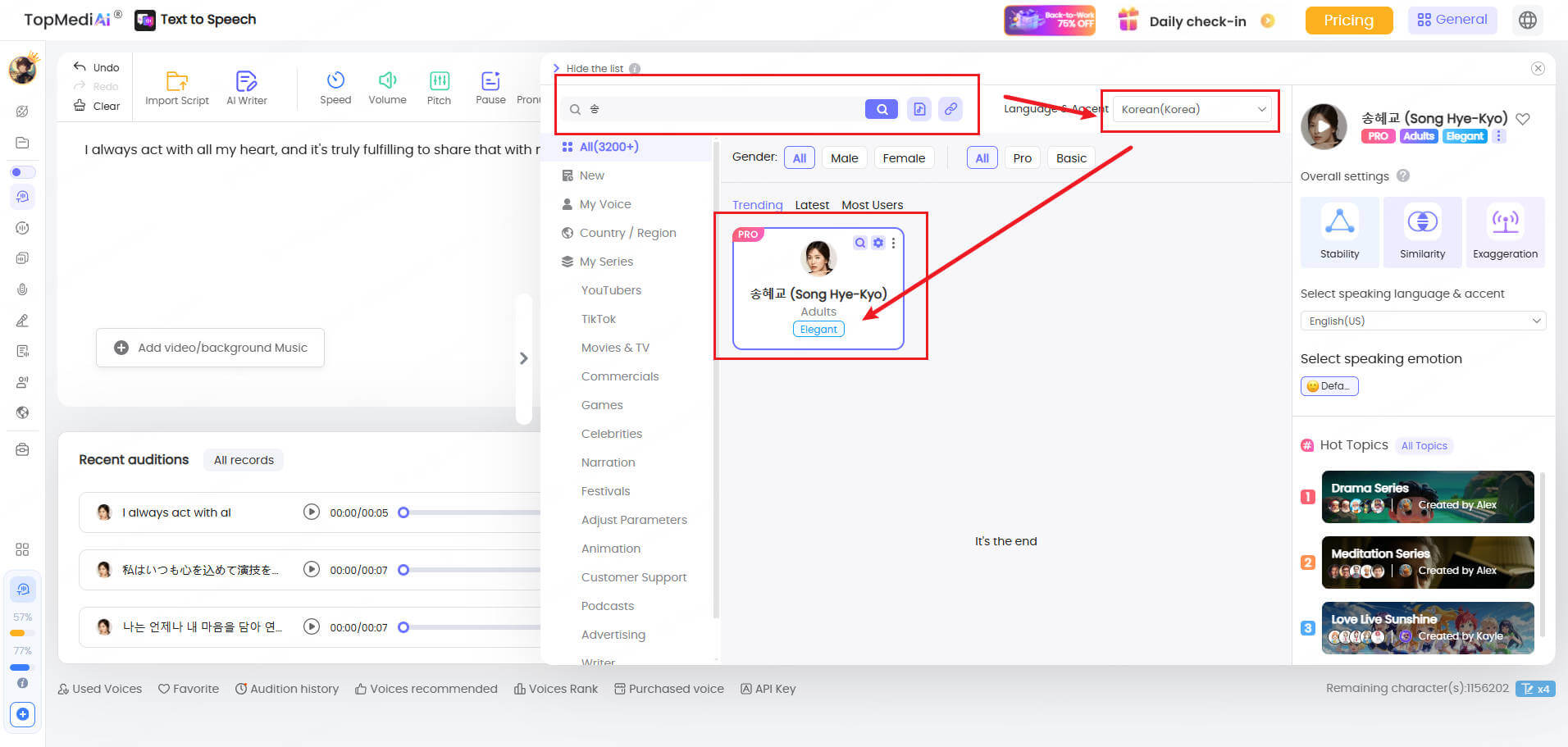Open the voice card more options menu
The image size is (1568, 747).
click(893, 243)
